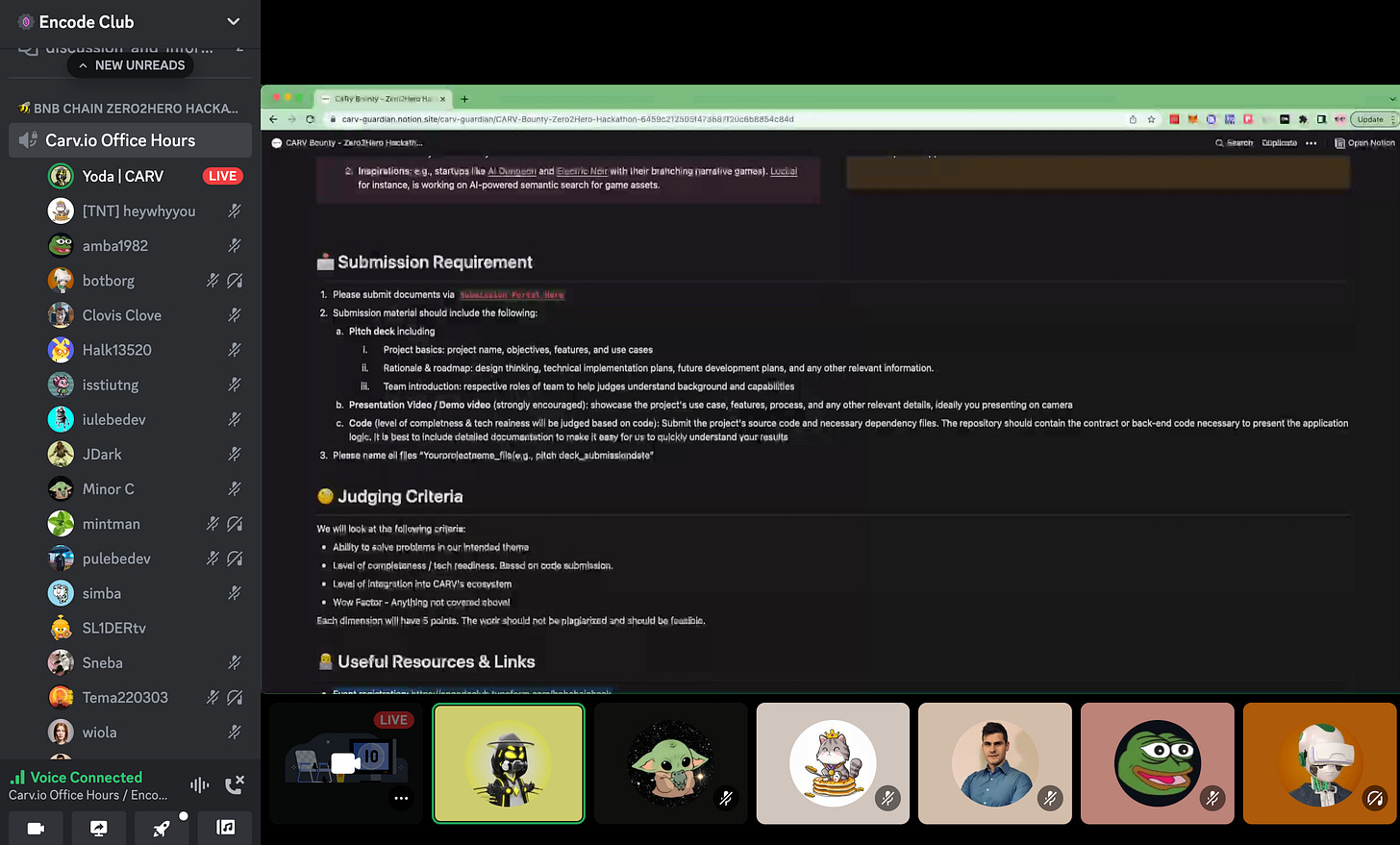1400x845 pixels.
Task: Click CARV Bounty breadcrumb title
Action: (347, 142)
